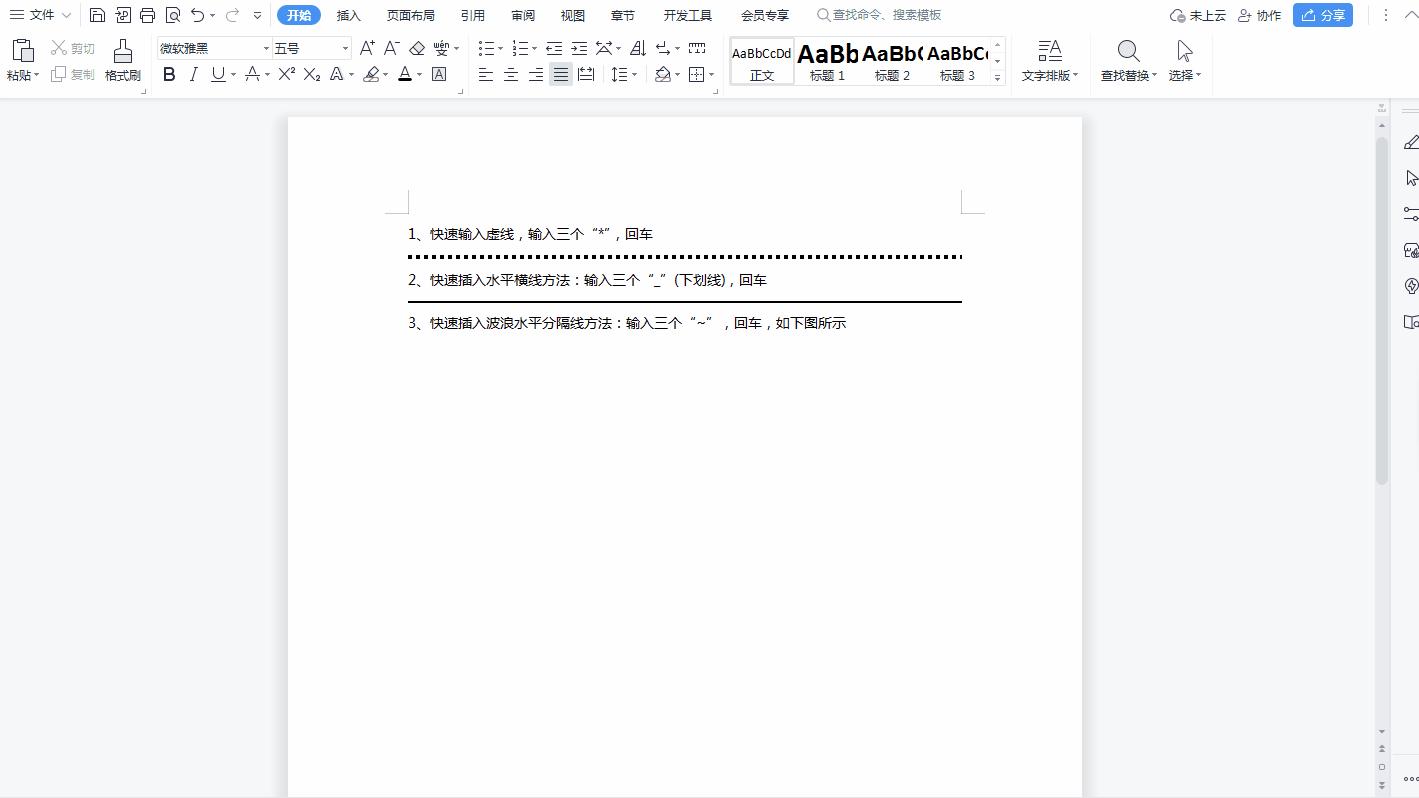Open the text highlight tool
The width and height of the screenshot is (1419, 798).
click(371, 73)
